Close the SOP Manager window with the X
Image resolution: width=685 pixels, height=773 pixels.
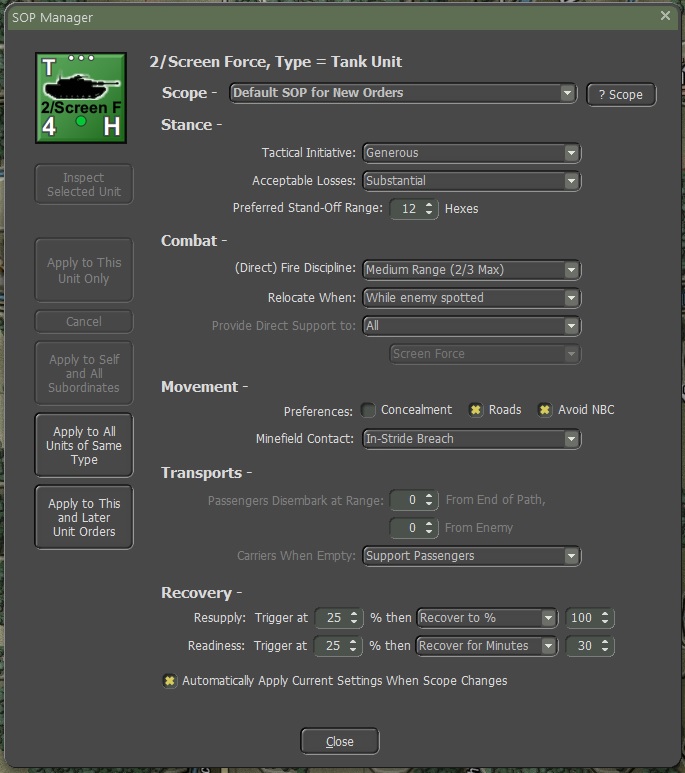tap(665, 16)
